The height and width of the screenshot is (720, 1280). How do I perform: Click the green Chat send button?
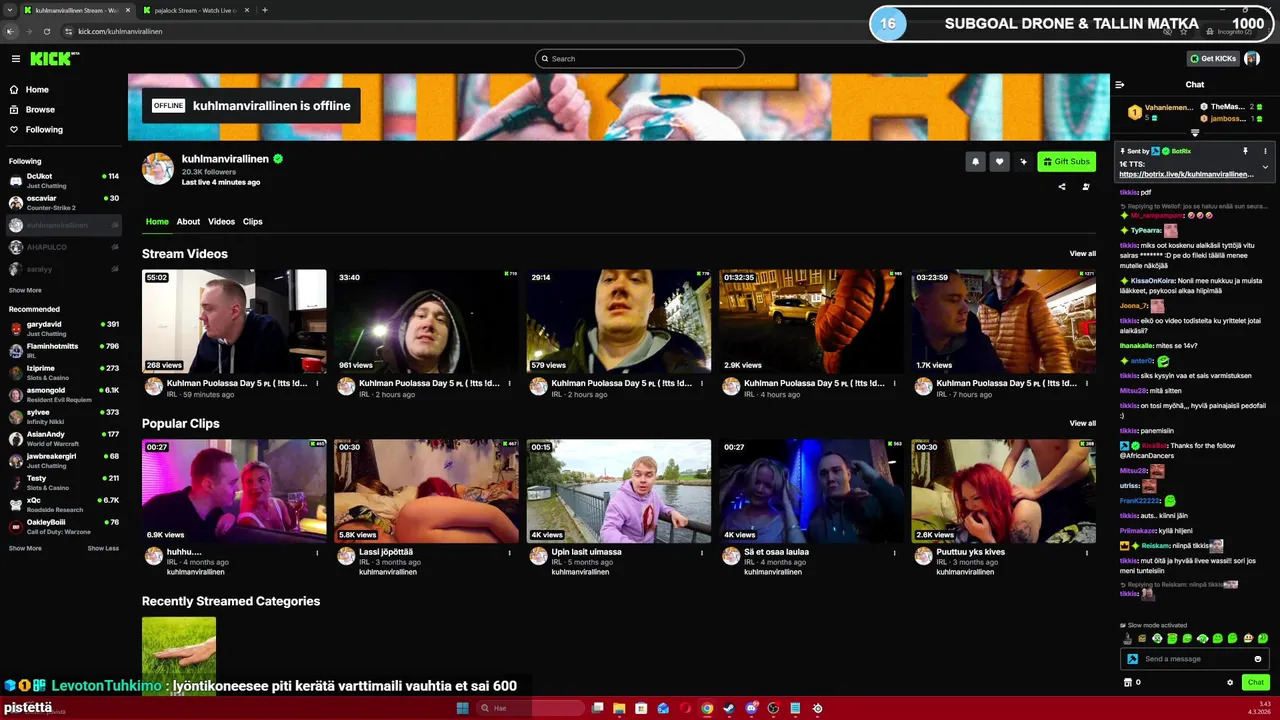[1256, 682]
